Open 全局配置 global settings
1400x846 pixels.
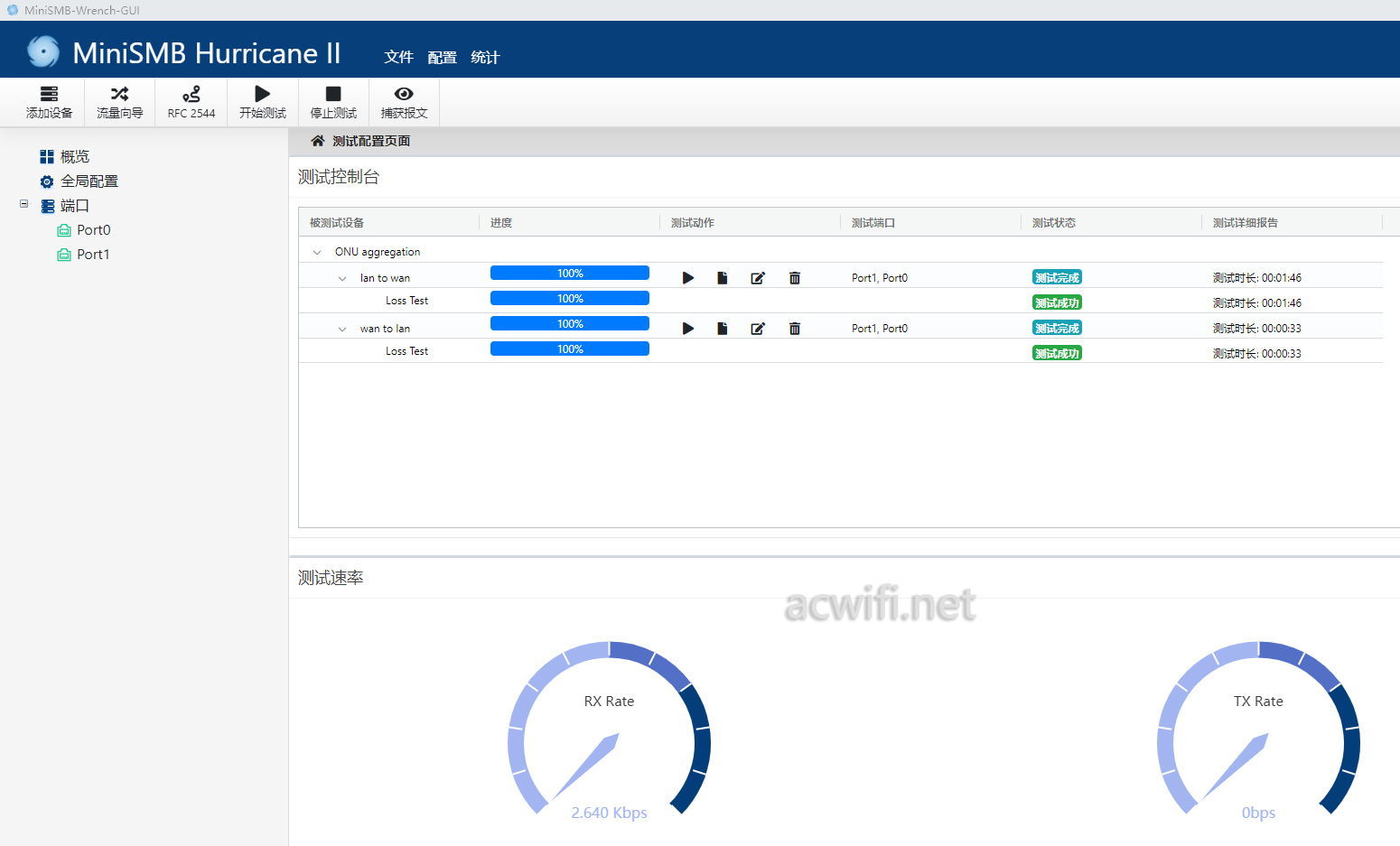(89, 181)
